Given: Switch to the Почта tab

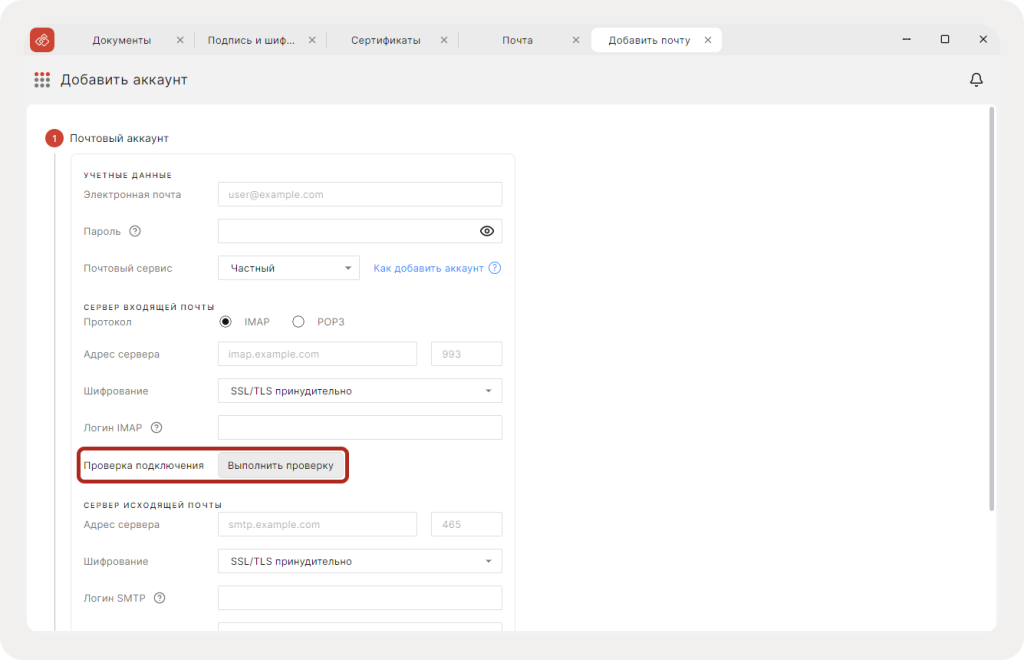Looking at the screenshot, I should click(517, 40).
